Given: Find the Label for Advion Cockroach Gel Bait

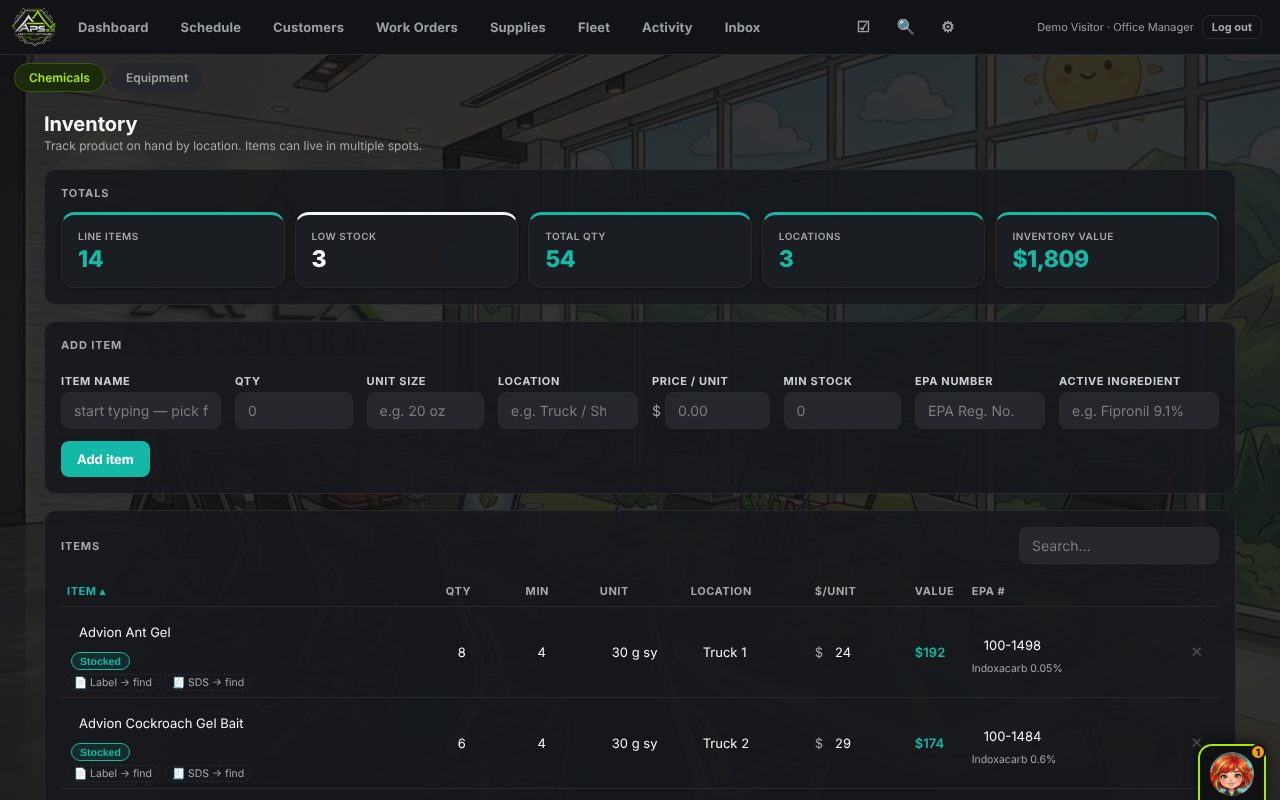Looking at the screenshot, I should click(x=113, y=773).
